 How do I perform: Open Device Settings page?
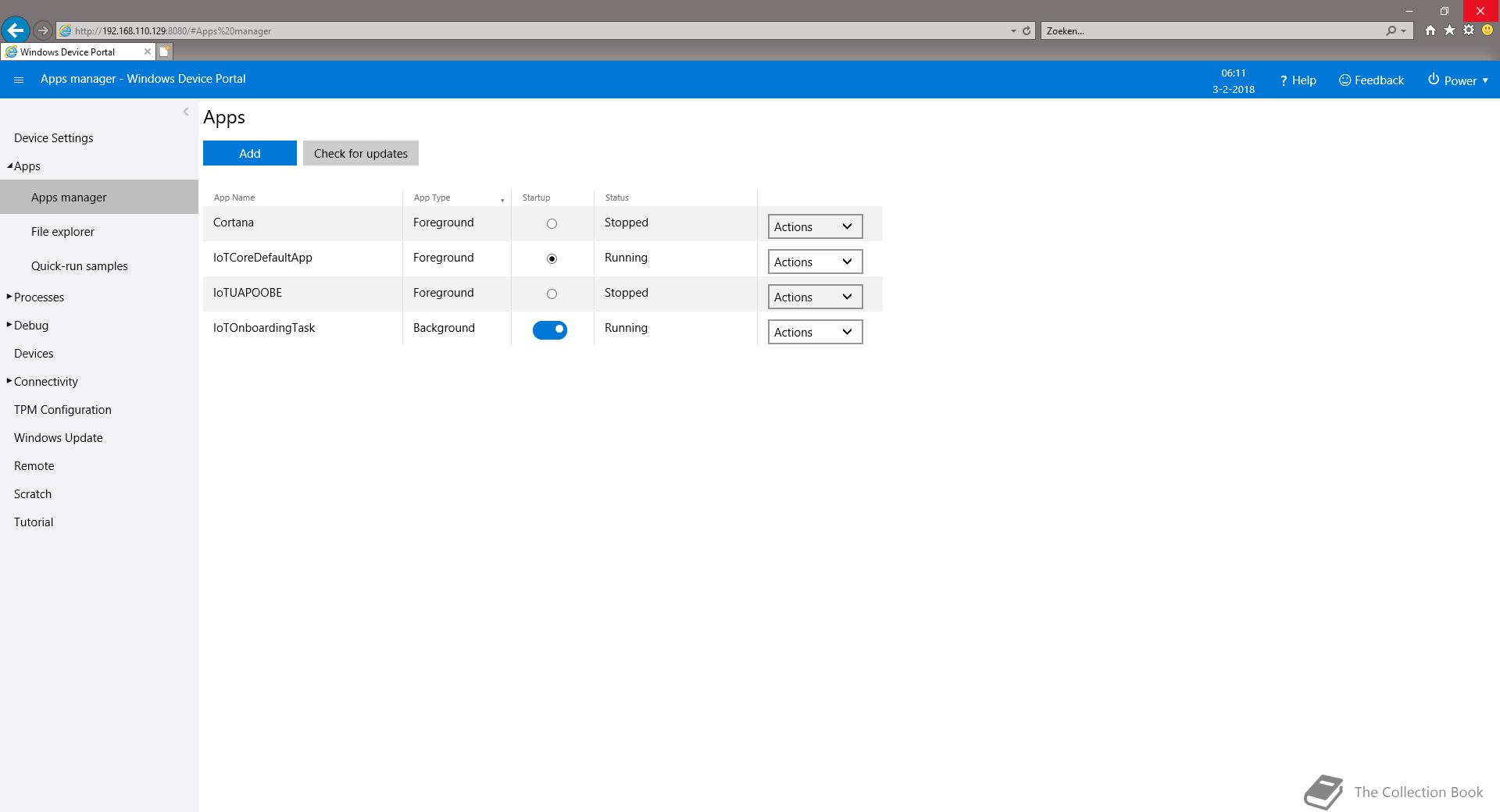[x=53, y=138]
